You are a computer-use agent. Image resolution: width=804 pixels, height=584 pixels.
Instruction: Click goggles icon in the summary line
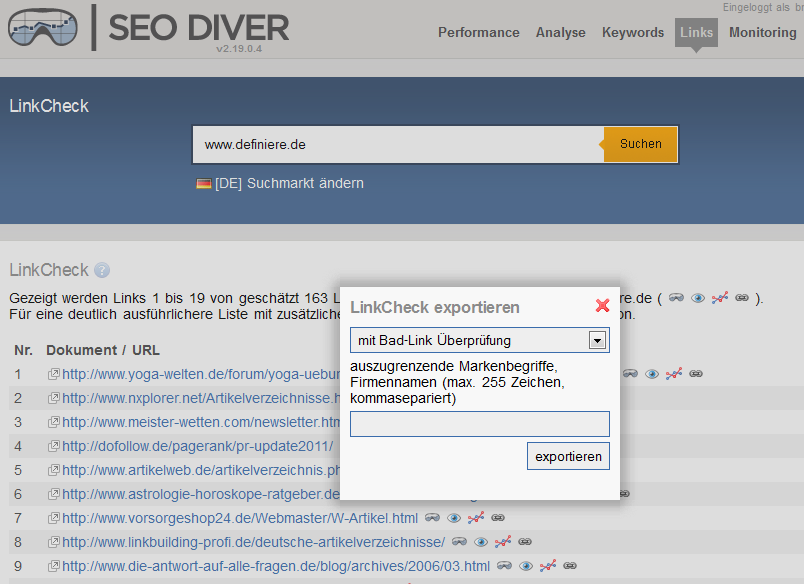(676, 297)
